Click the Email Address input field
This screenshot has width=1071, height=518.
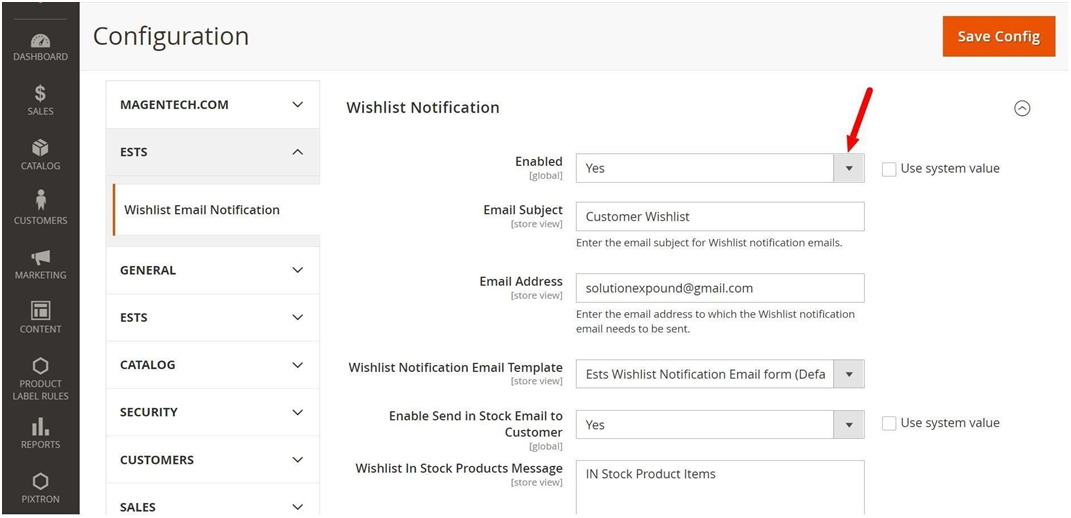point(720,288)
